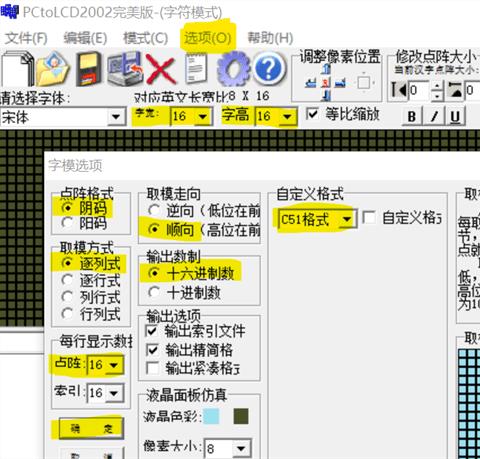Select the 行列式 radio button

67,313
